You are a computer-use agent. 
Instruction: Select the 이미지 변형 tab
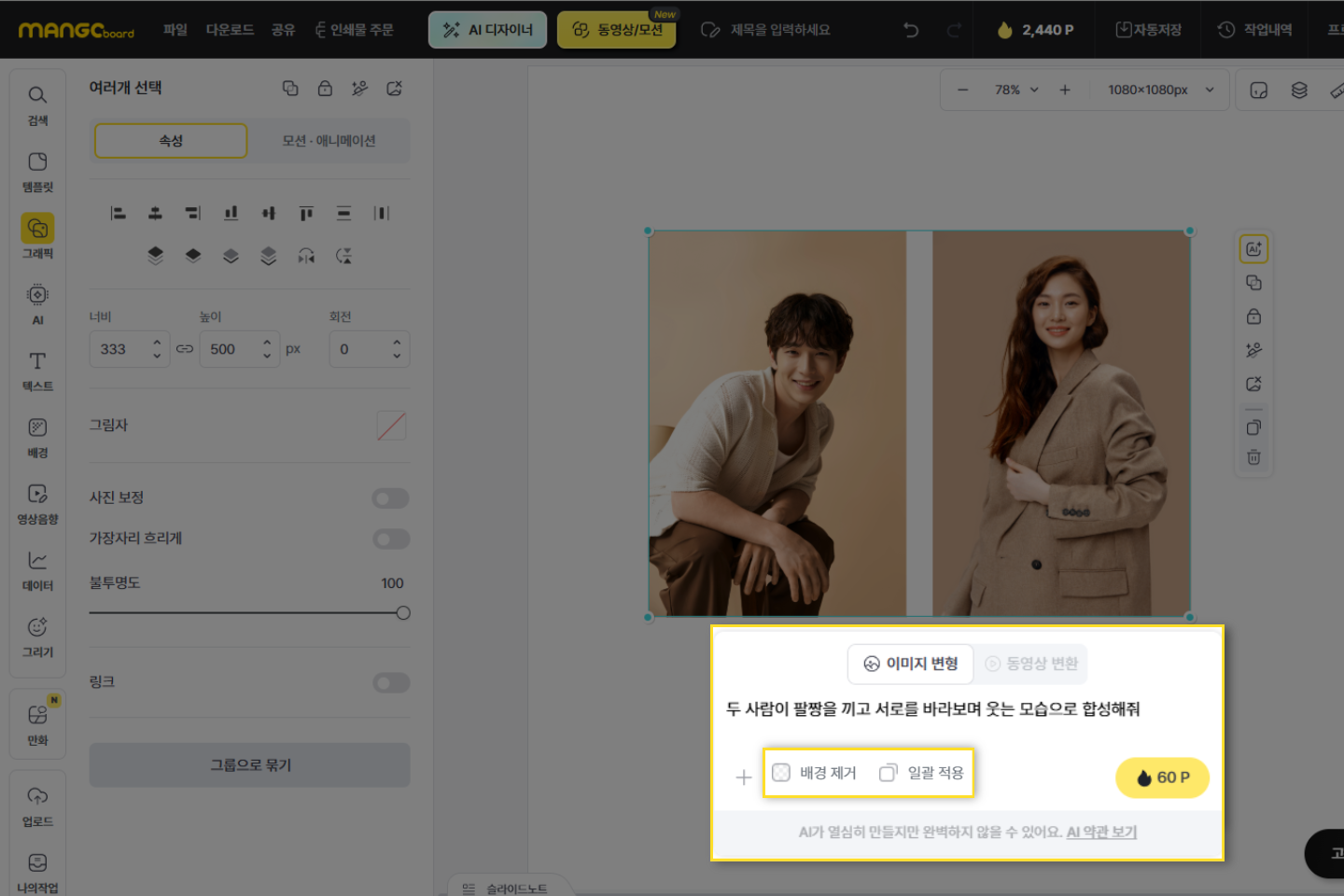point(911,664)
